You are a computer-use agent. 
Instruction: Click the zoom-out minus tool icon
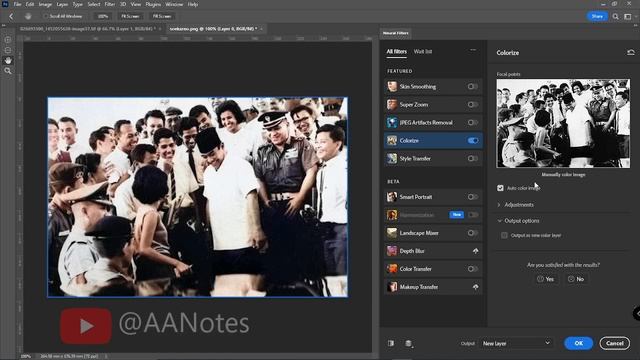coord(8,50)
